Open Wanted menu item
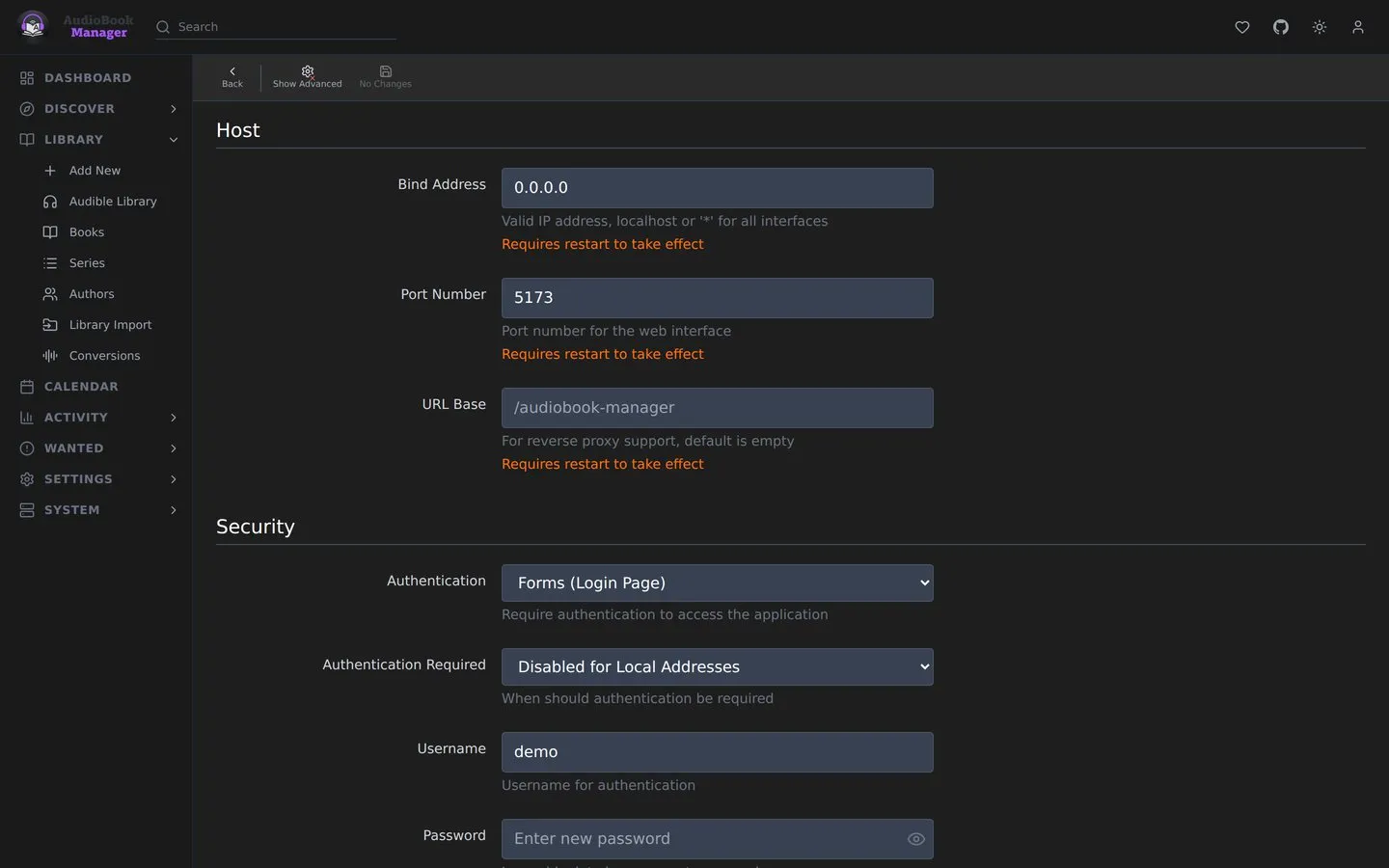Screen dimensions: 1389x868 click(x=96, y=448)
